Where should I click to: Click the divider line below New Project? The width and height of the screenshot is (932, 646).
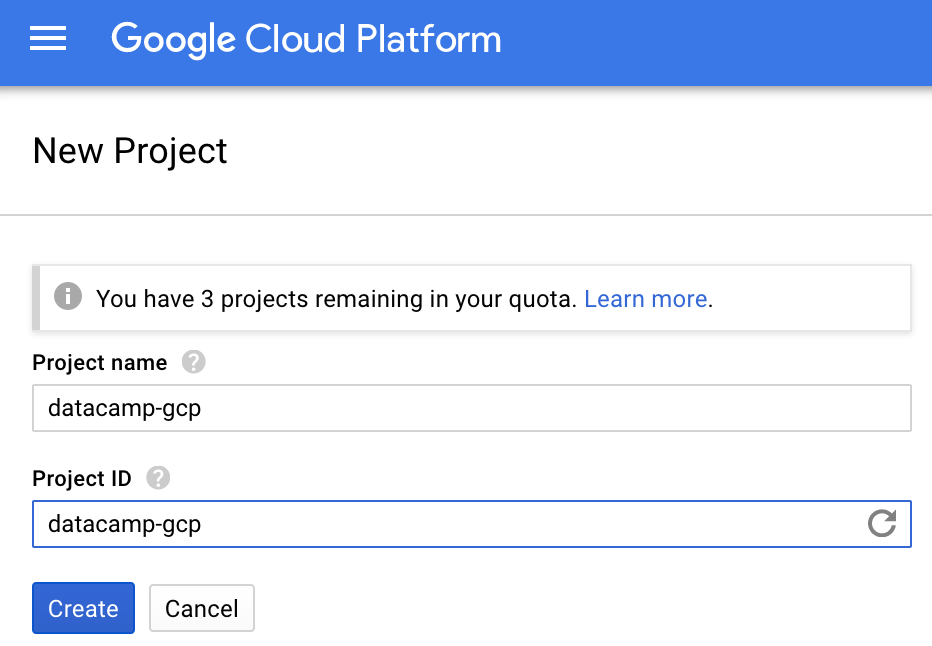click(466, 215)
